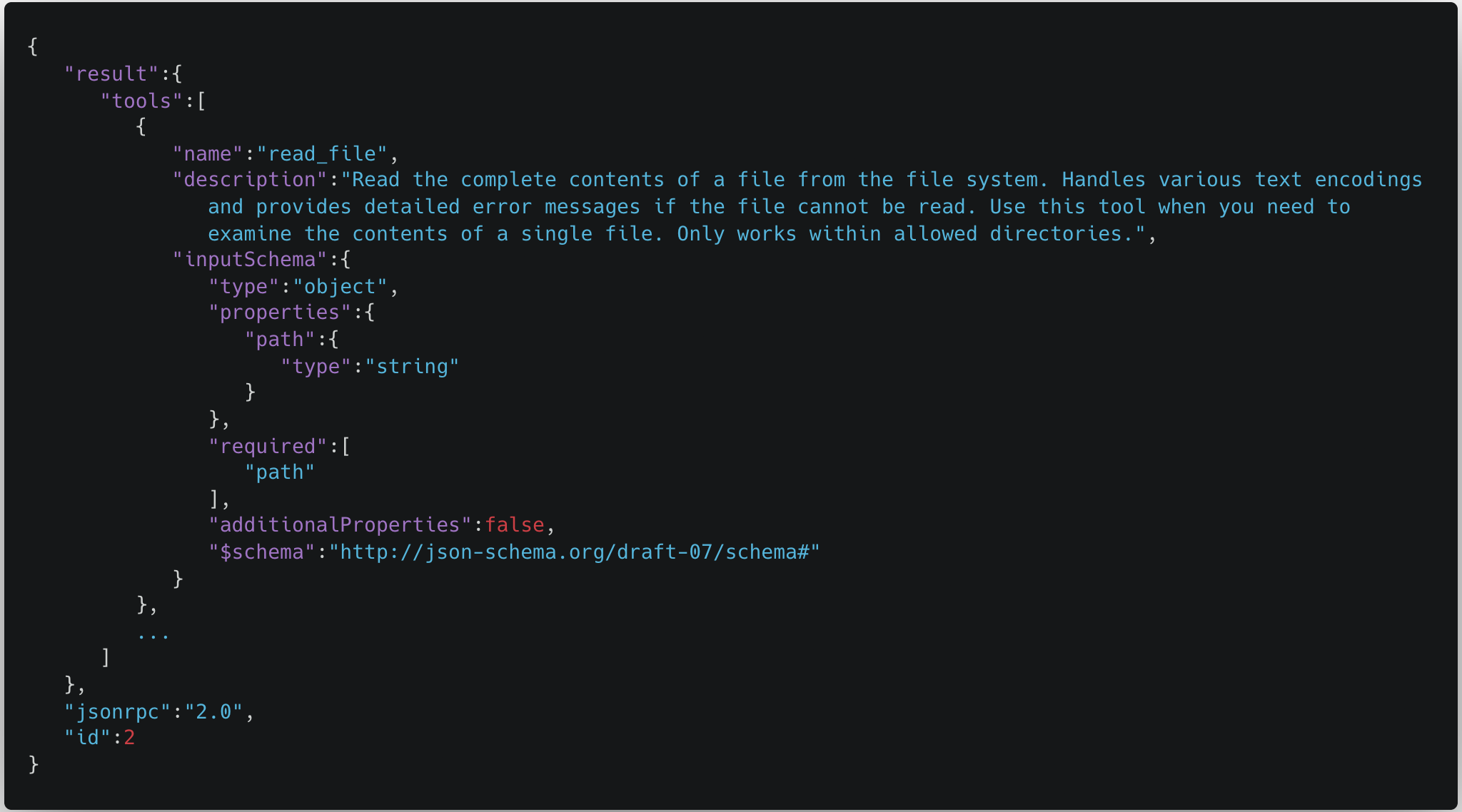Select the red false value

point(514,525)
